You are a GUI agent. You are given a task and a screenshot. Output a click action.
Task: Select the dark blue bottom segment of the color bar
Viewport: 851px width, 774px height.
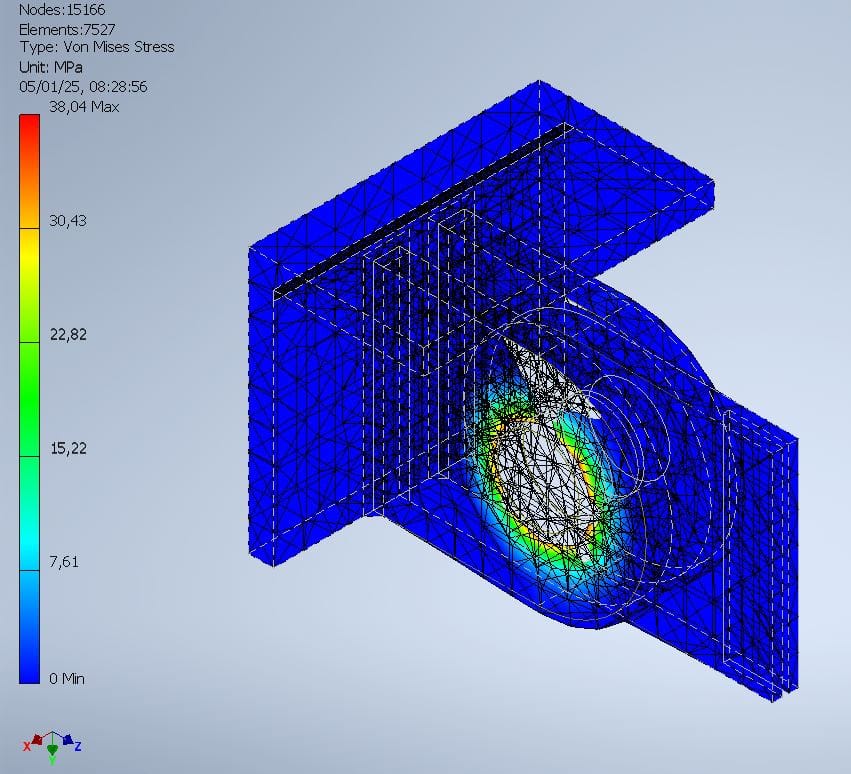point(29,650)
